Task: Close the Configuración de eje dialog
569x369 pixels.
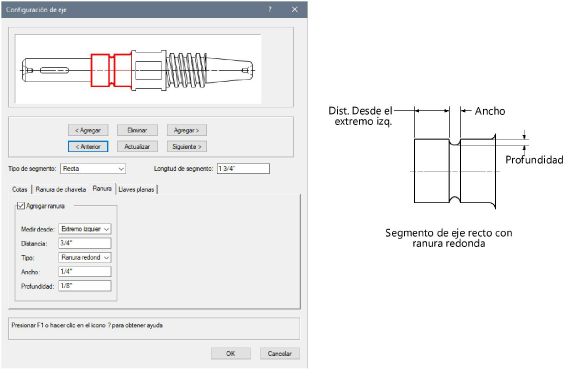Action: point(295,9)
